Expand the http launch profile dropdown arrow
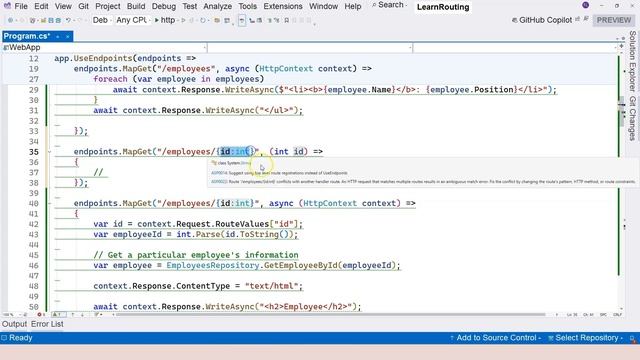The image size is (640, 360). 178,20
